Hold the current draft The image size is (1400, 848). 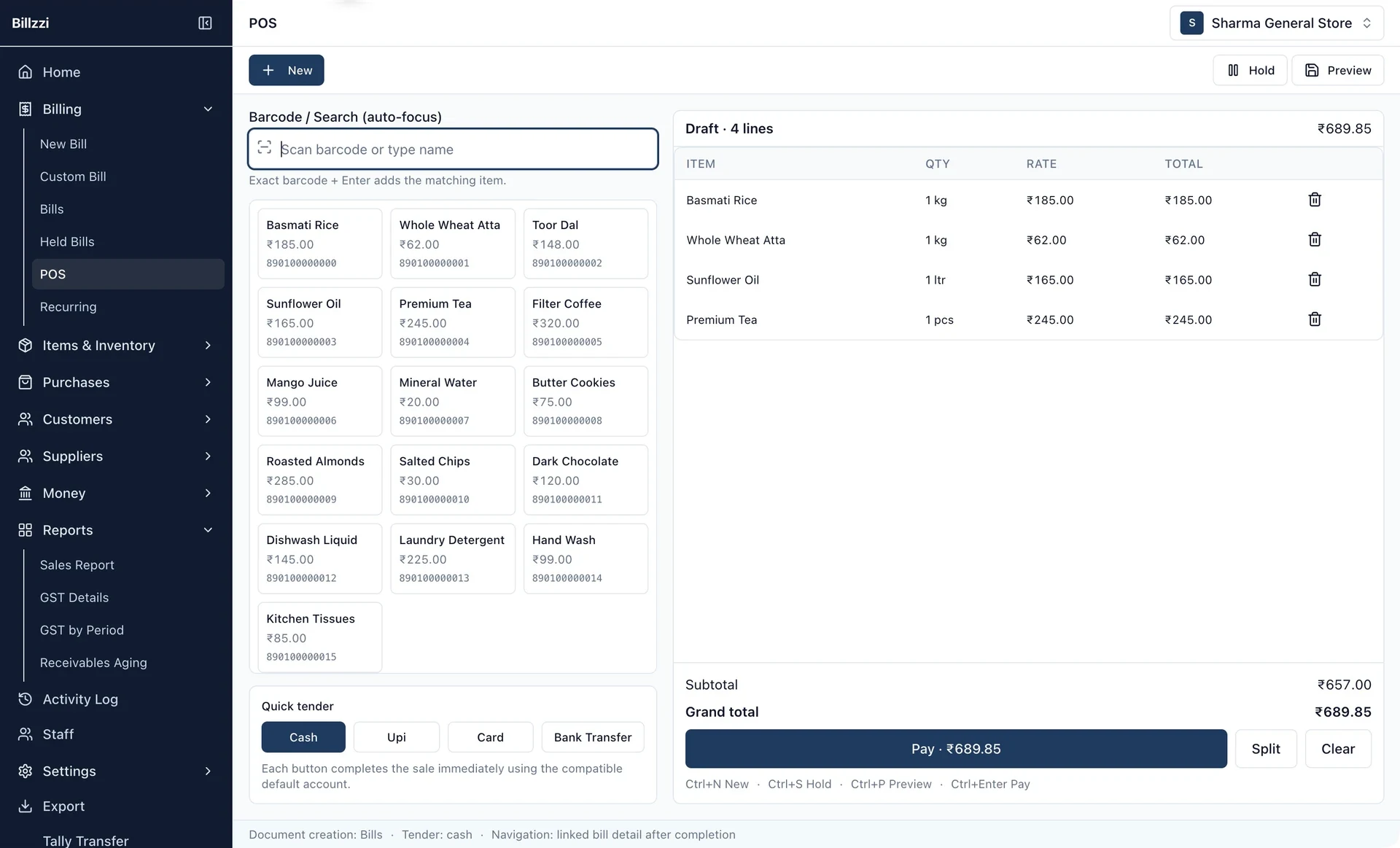click(x=1250, y=71)
